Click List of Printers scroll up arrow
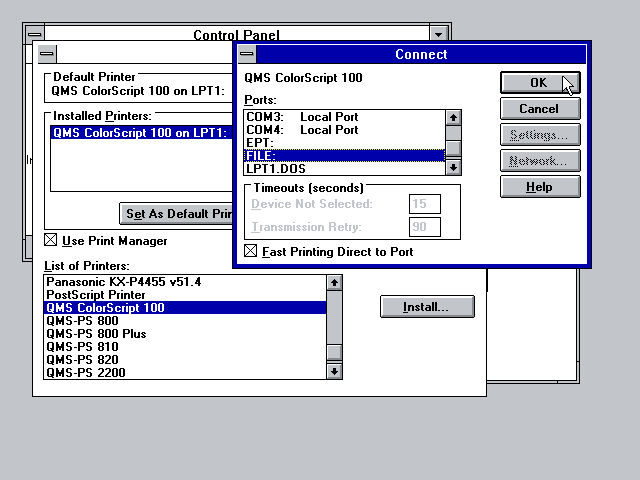640x480 pixels. (334, 282)
